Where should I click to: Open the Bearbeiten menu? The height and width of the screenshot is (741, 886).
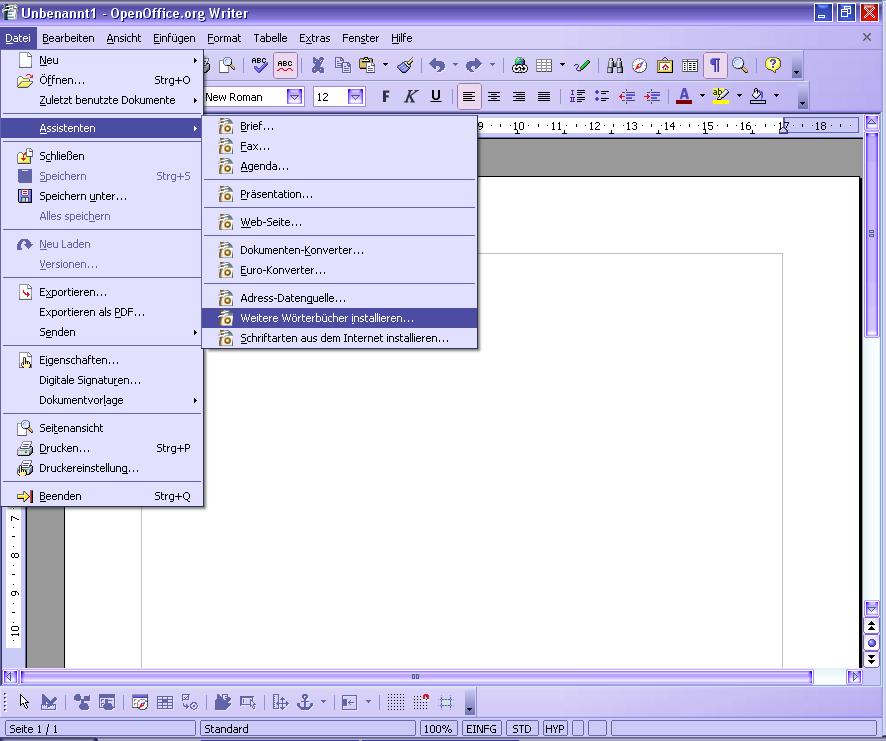tap(68, 38)
